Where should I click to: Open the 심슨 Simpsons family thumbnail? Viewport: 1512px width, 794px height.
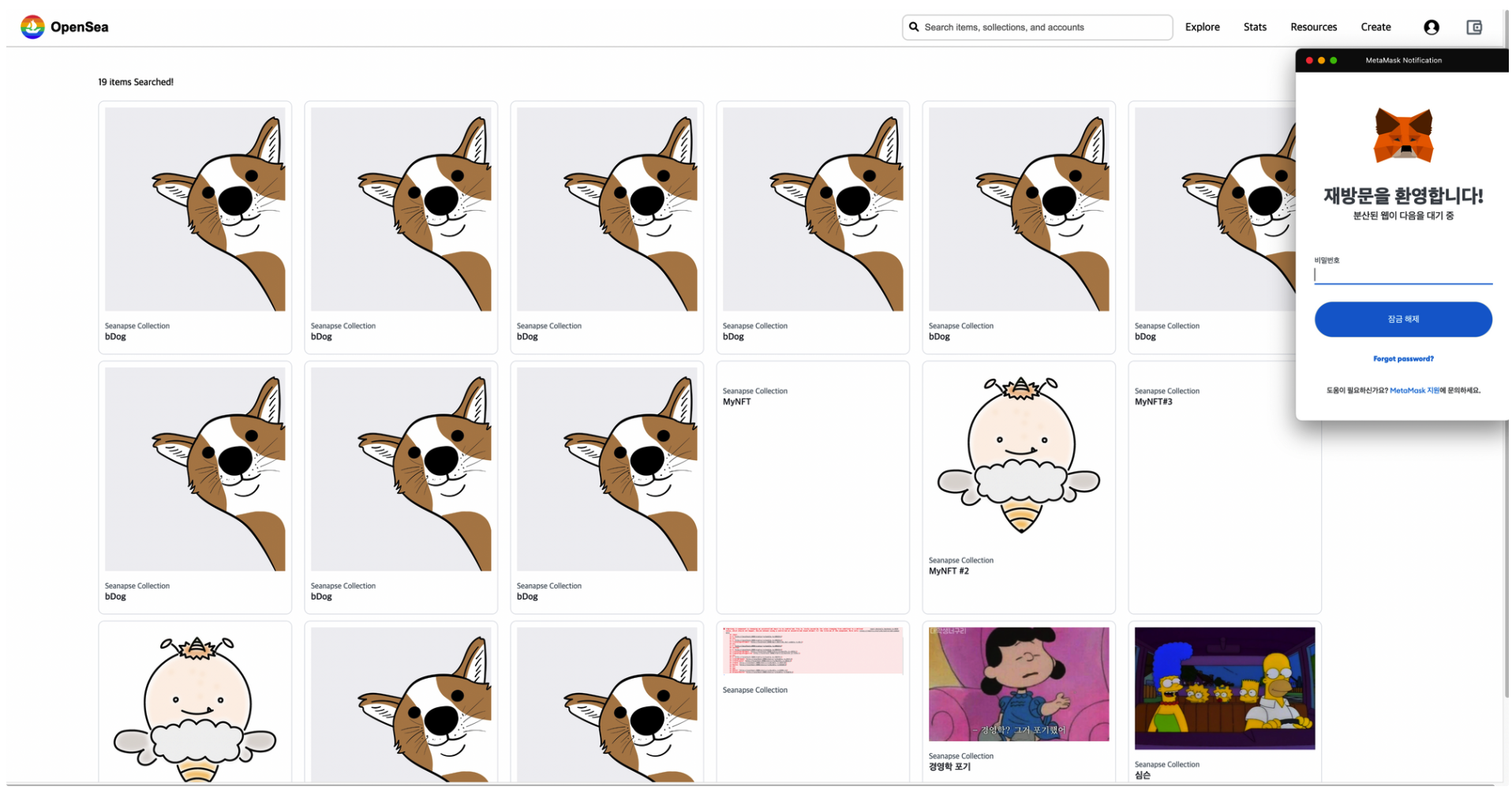click(1224, 688)
